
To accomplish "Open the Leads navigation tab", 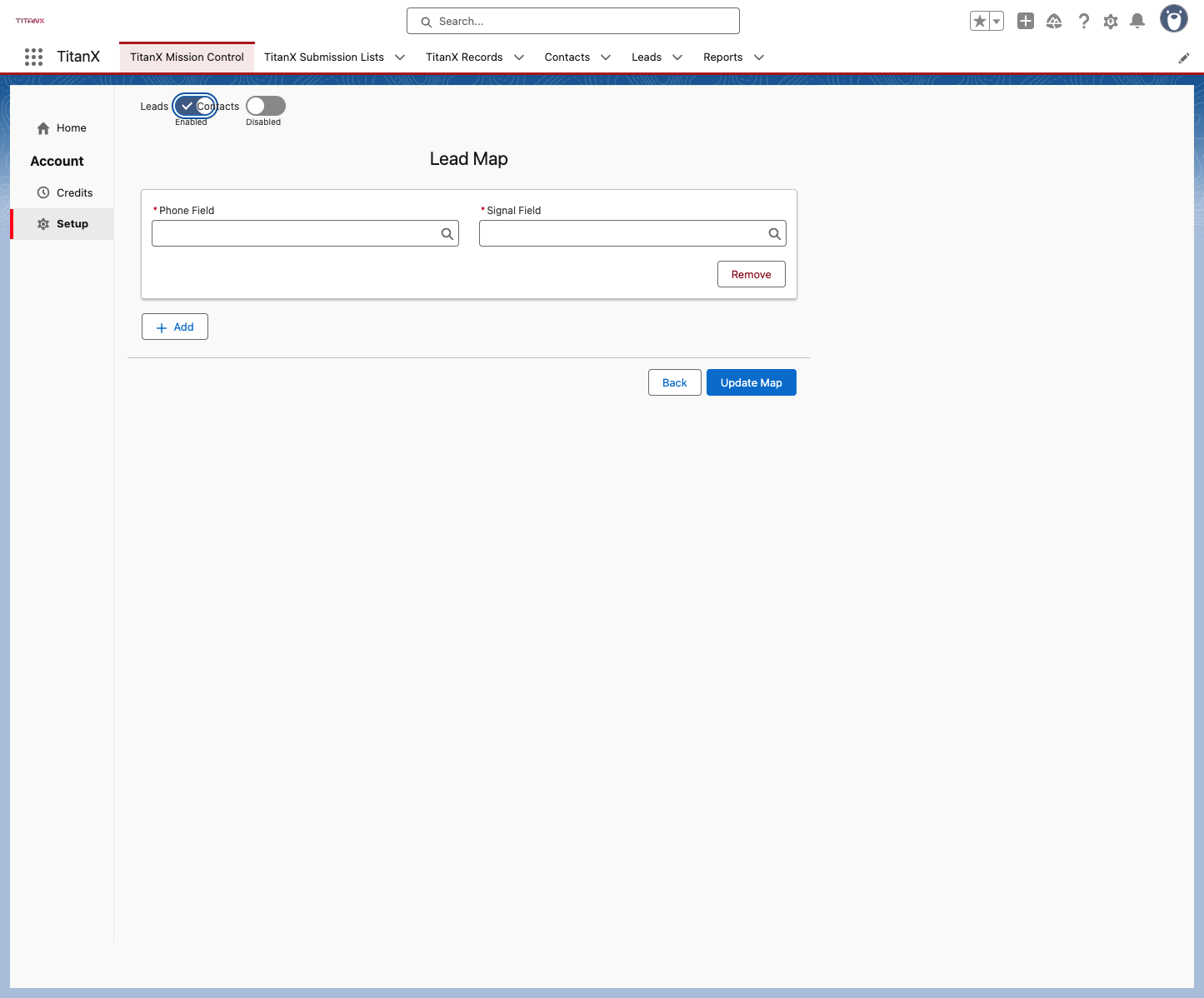I will [x=647, y=57].
